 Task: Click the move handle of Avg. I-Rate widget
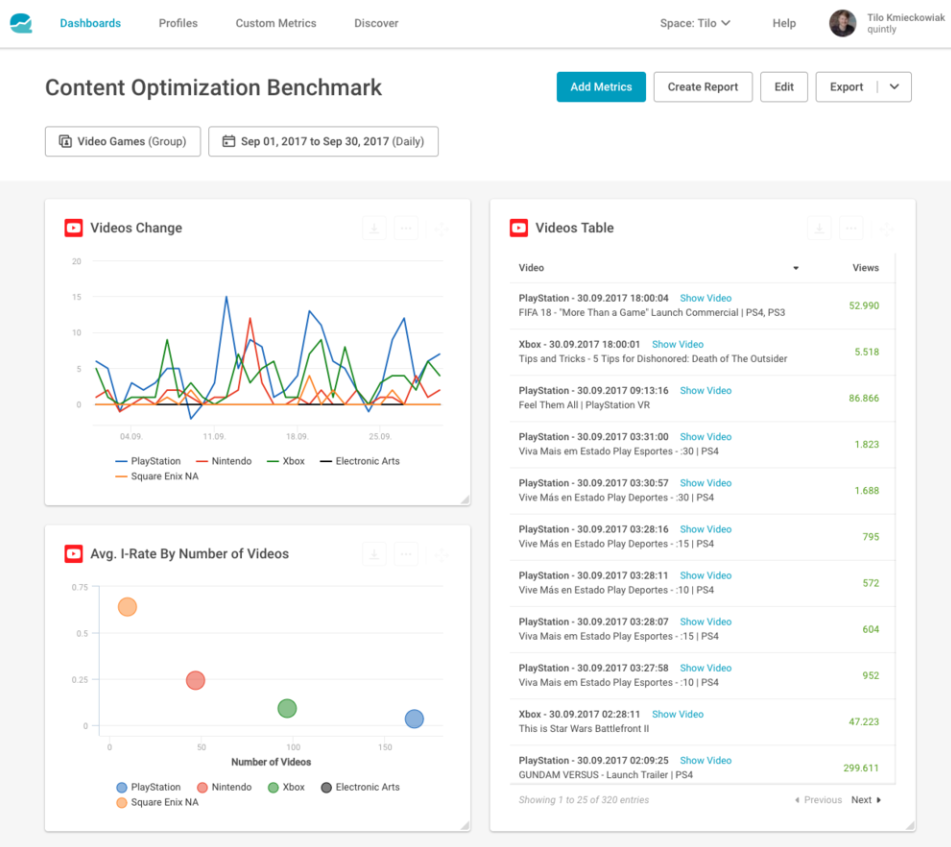[x=442, y=554]
